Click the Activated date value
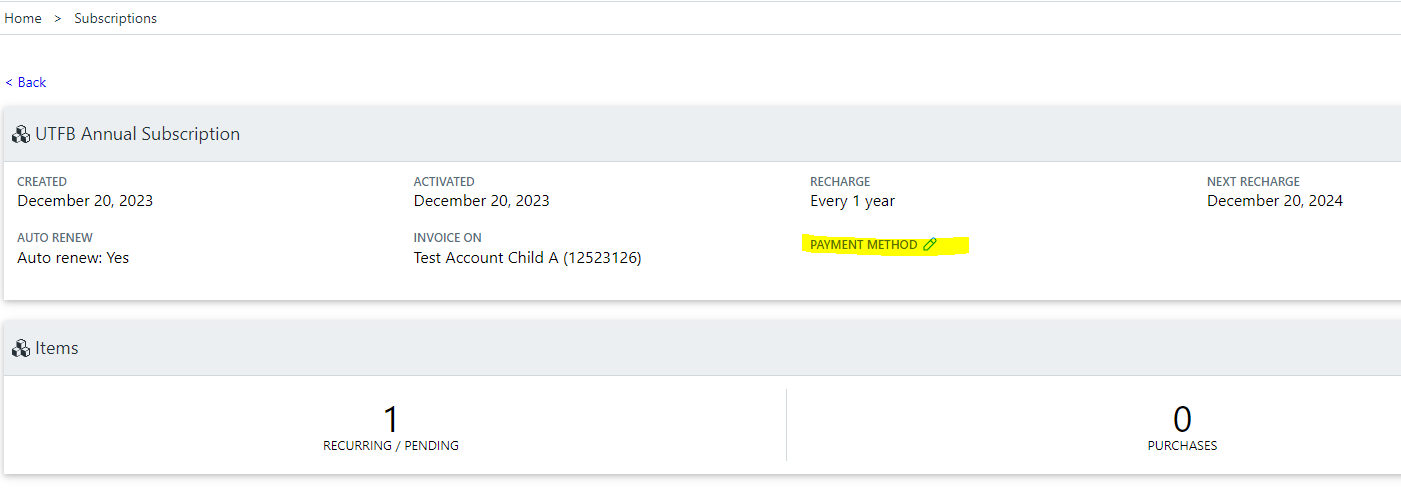 (x=481, y=201)
